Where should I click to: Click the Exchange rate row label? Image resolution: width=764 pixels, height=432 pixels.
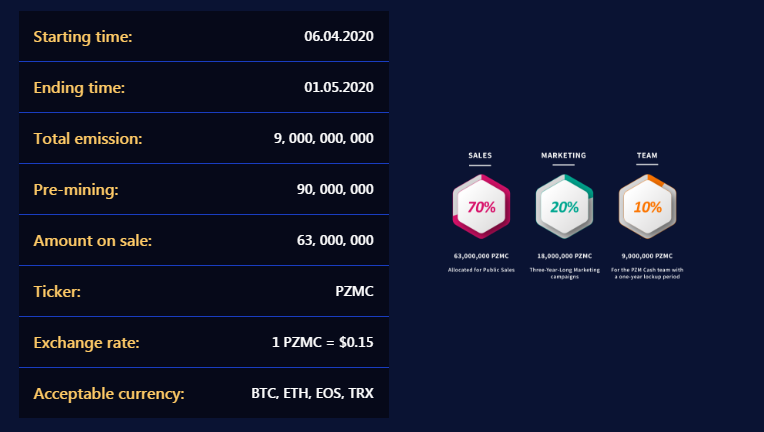click(x=86, y=343)
